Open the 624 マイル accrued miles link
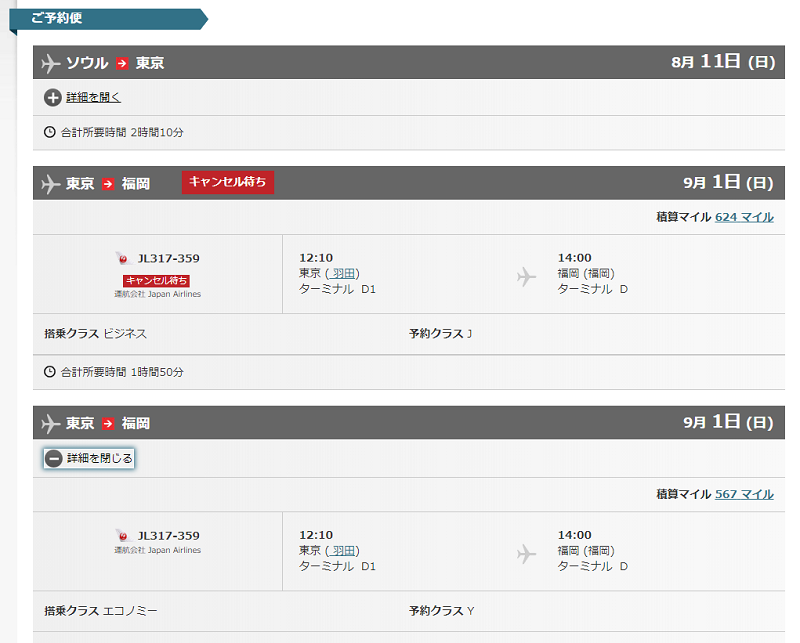The height and width of the screenshot is (643, 800). tap(744, 217)
